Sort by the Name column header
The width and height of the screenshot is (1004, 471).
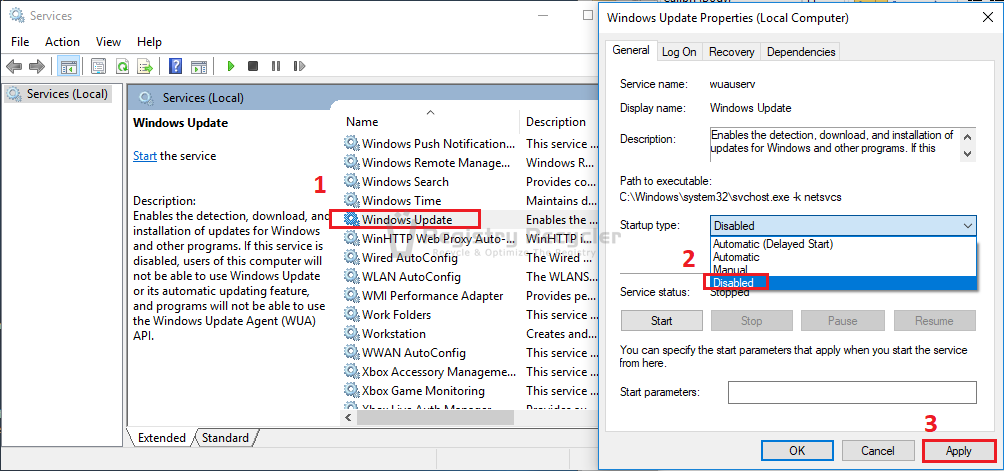(362, 122)
